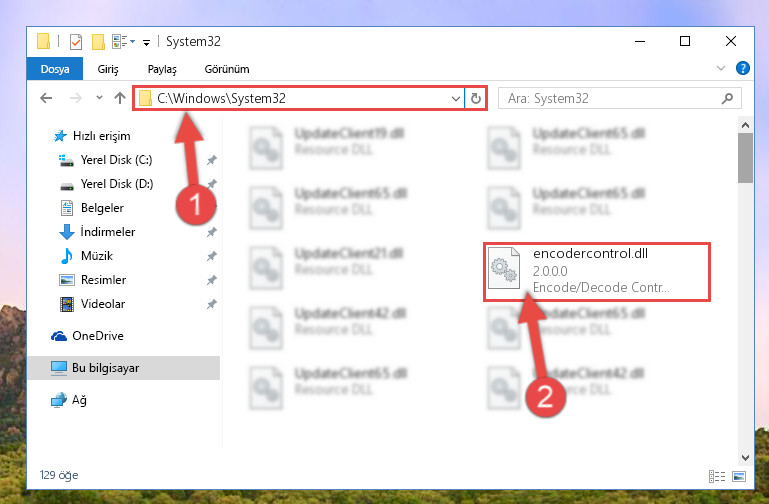This screenshot has height=504, width=769.
Task: Customize Quick Access Toolbar dropdown
Action: pos(146,43)
